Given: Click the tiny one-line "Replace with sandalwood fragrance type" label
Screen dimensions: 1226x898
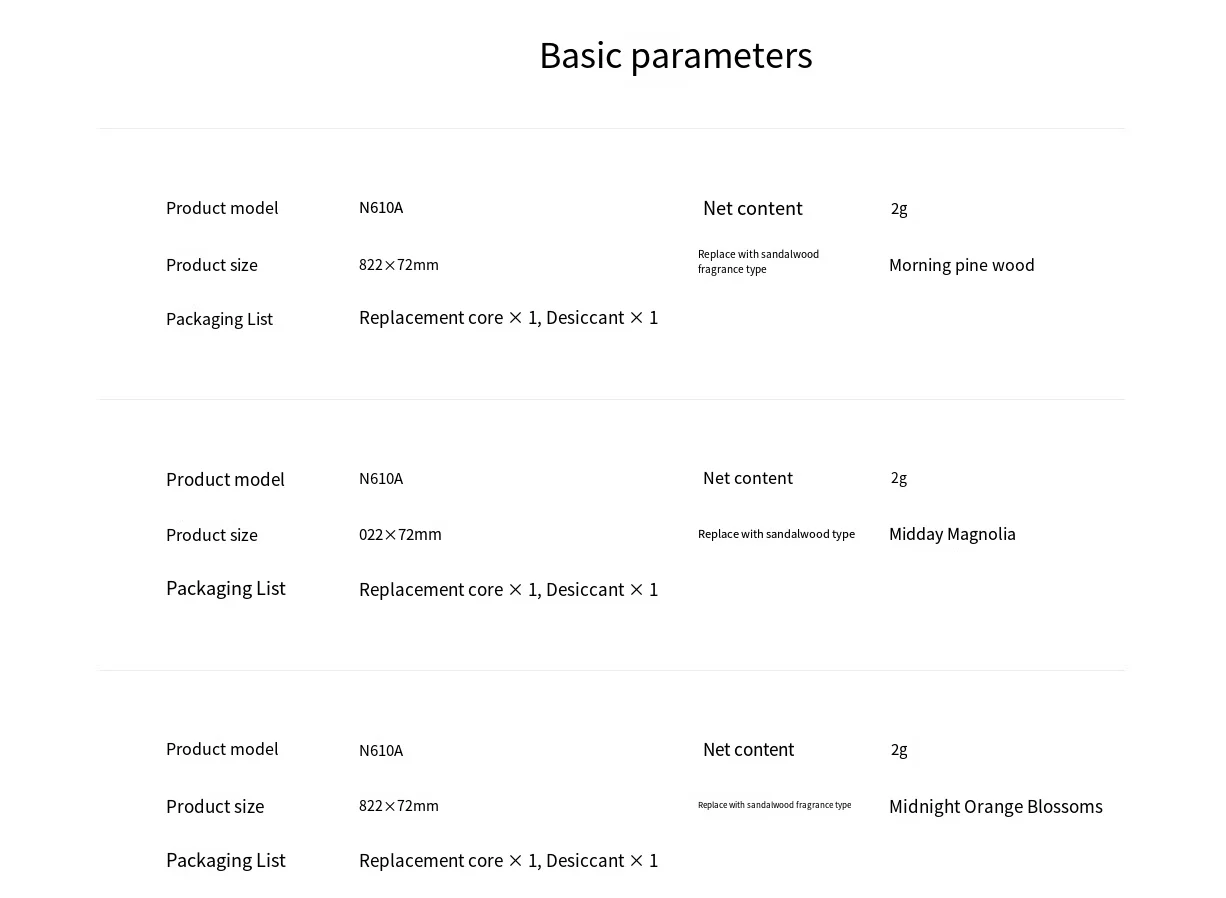Looking at the screenshot, I should tap(774, 805).
